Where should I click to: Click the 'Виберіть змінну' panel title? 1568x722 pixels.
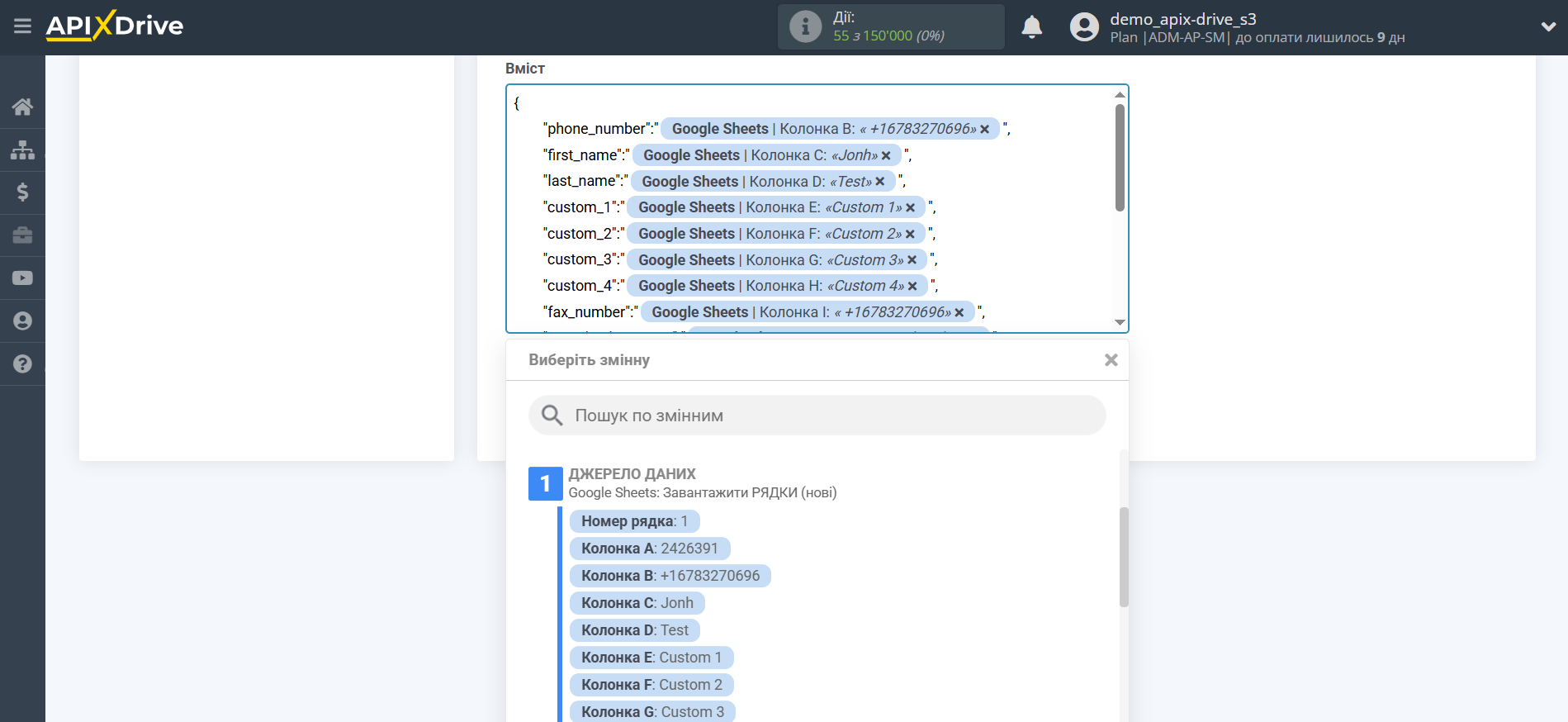590,360
